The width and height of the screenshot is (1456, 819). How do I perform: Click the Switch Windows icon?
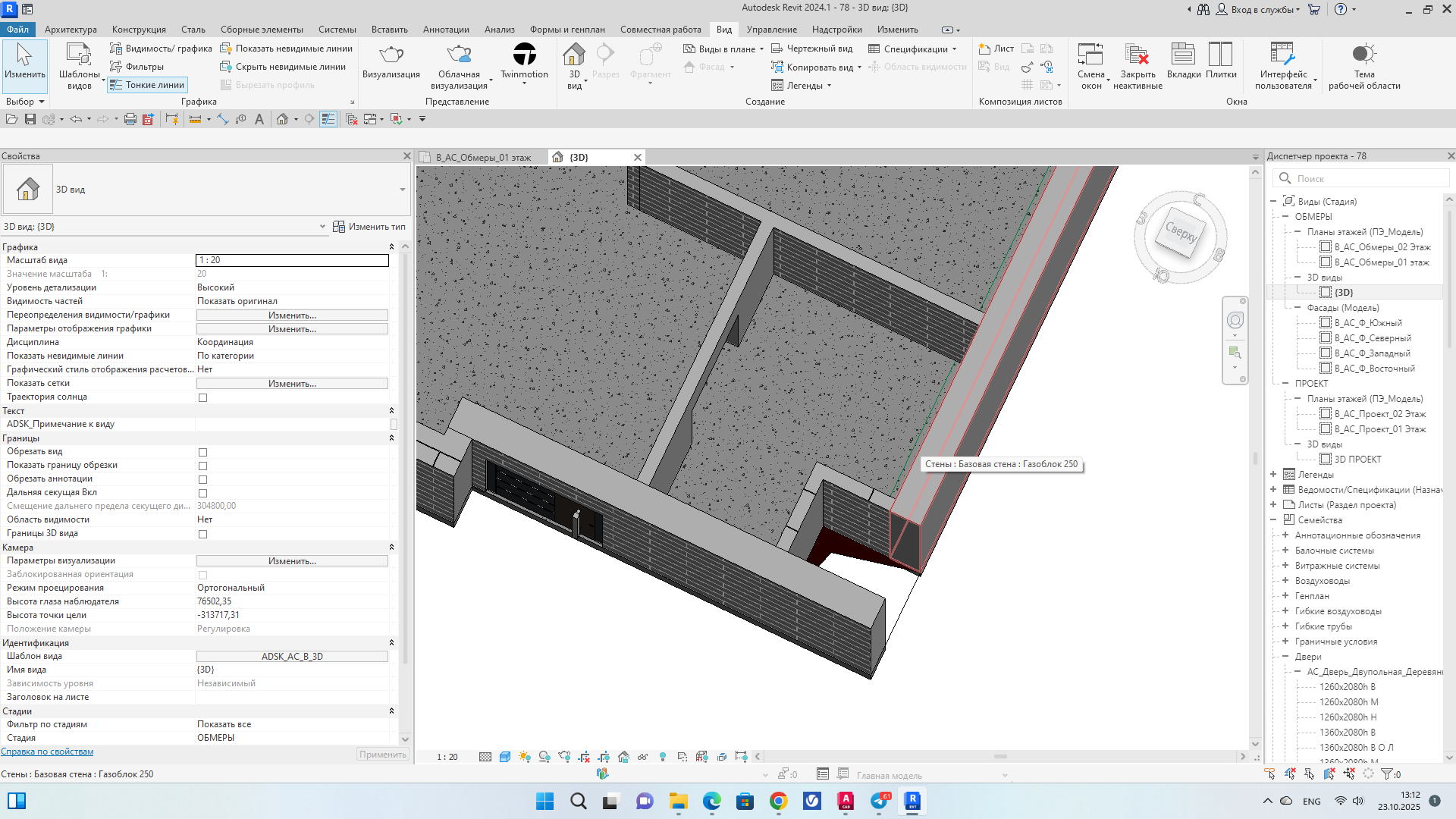click(1090, 55)
